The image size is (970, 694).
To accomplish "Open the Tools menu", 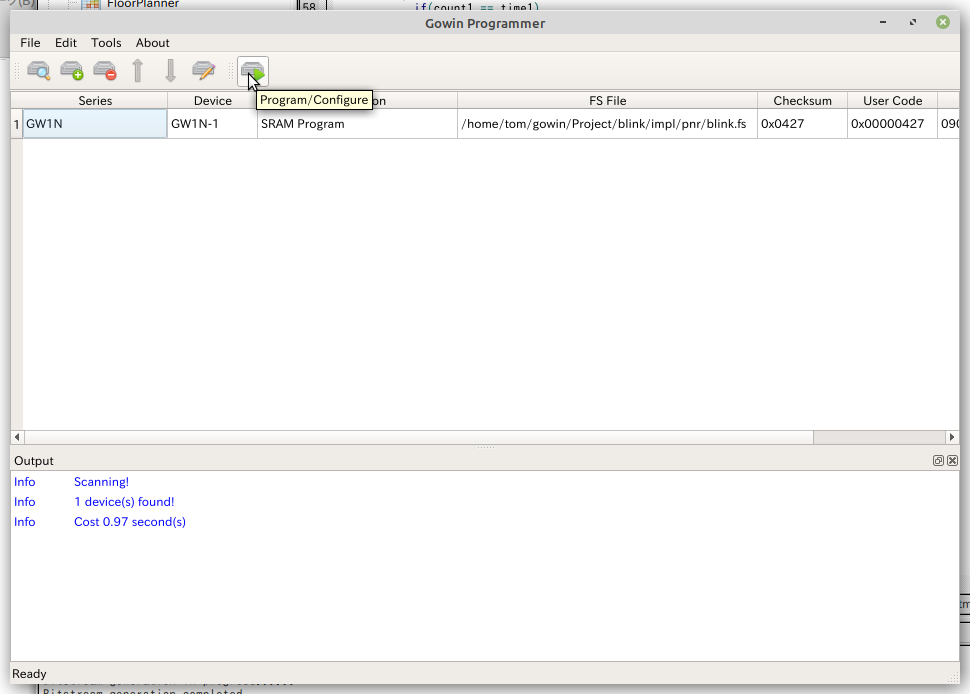I will [106, 43].
